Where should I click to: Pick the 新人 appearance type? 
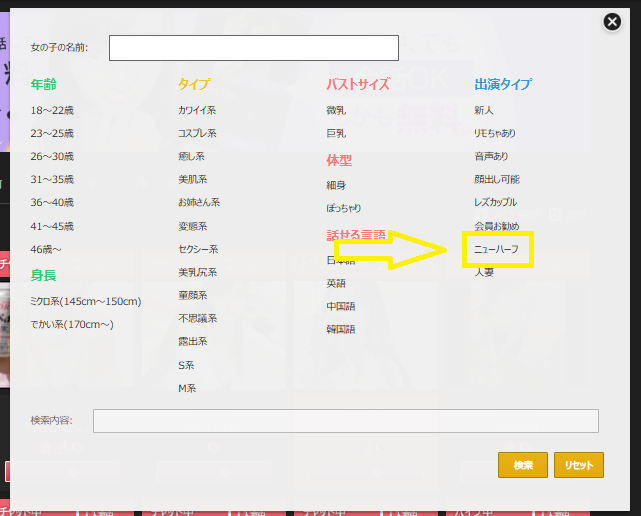[484, 110]
